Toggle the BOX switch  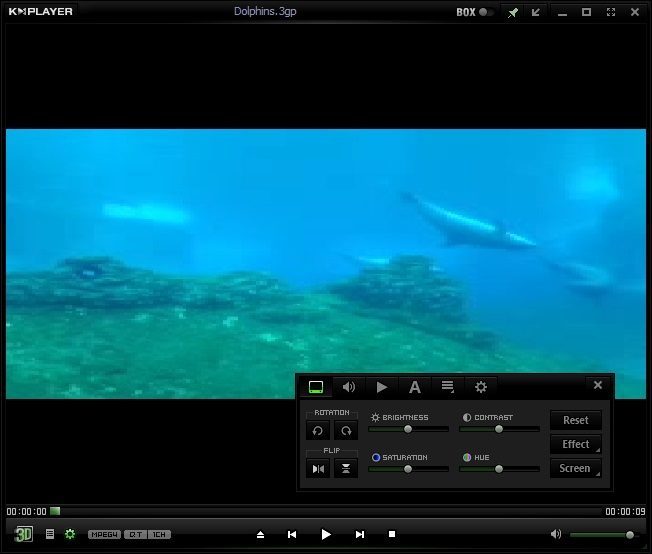tap(486, 12)
